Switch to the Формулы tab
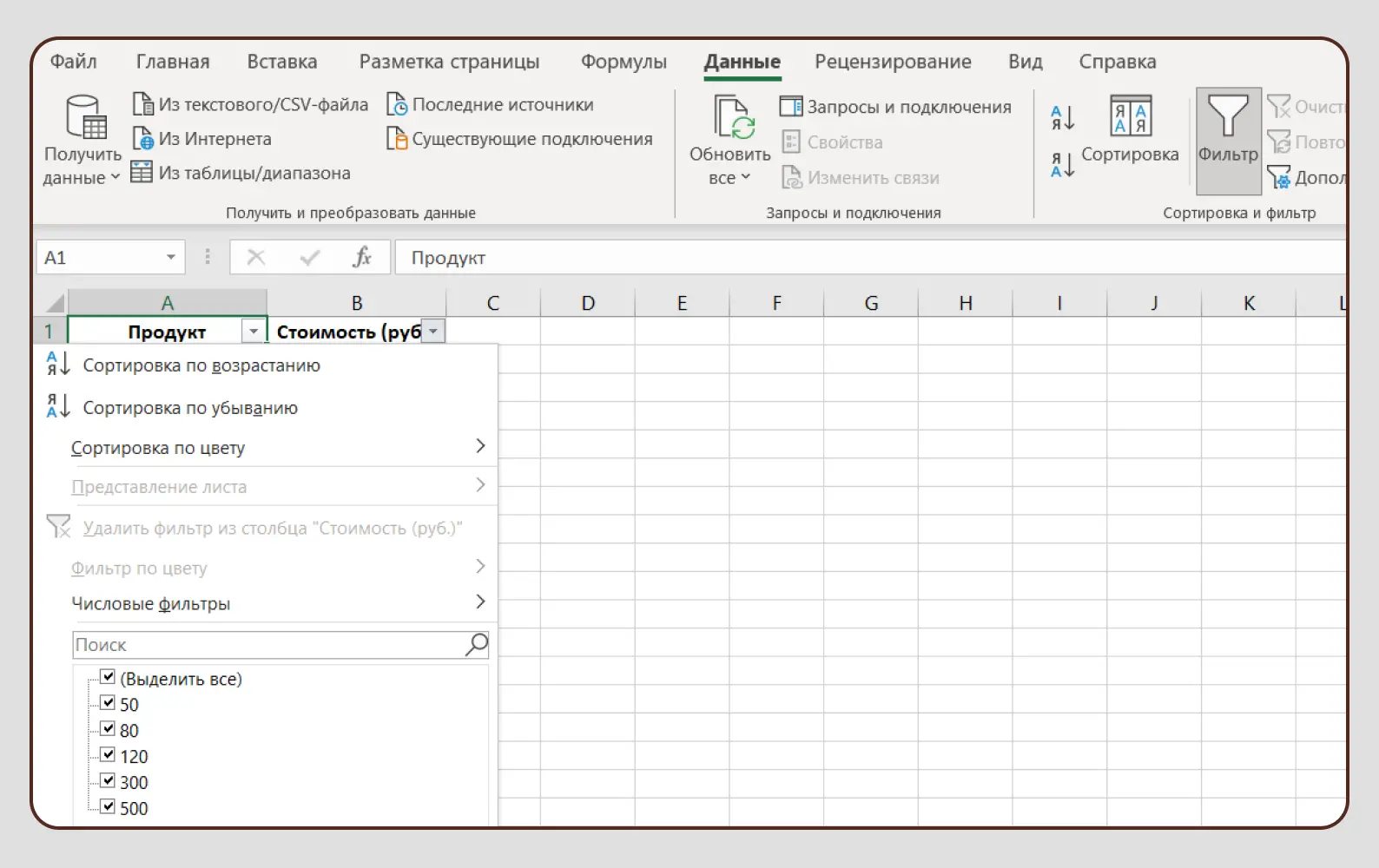 coord(624,62)
